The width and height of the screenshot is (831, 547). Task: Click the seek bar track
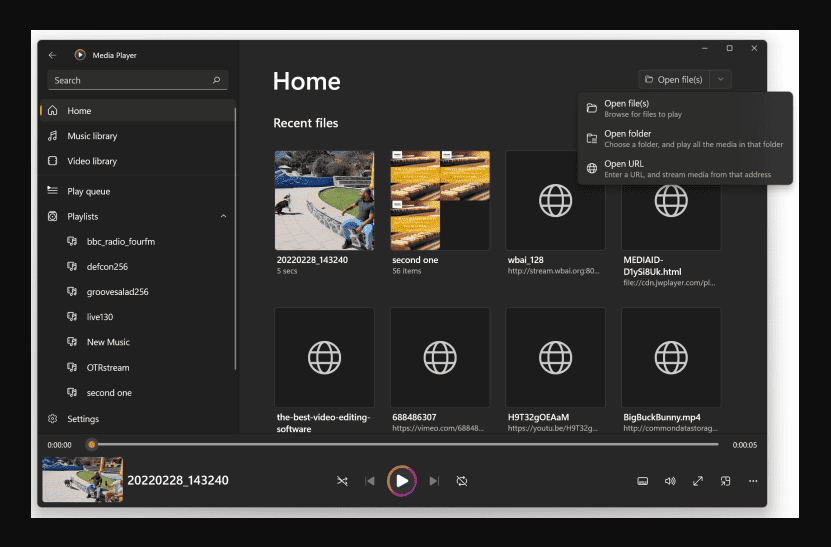405,445
